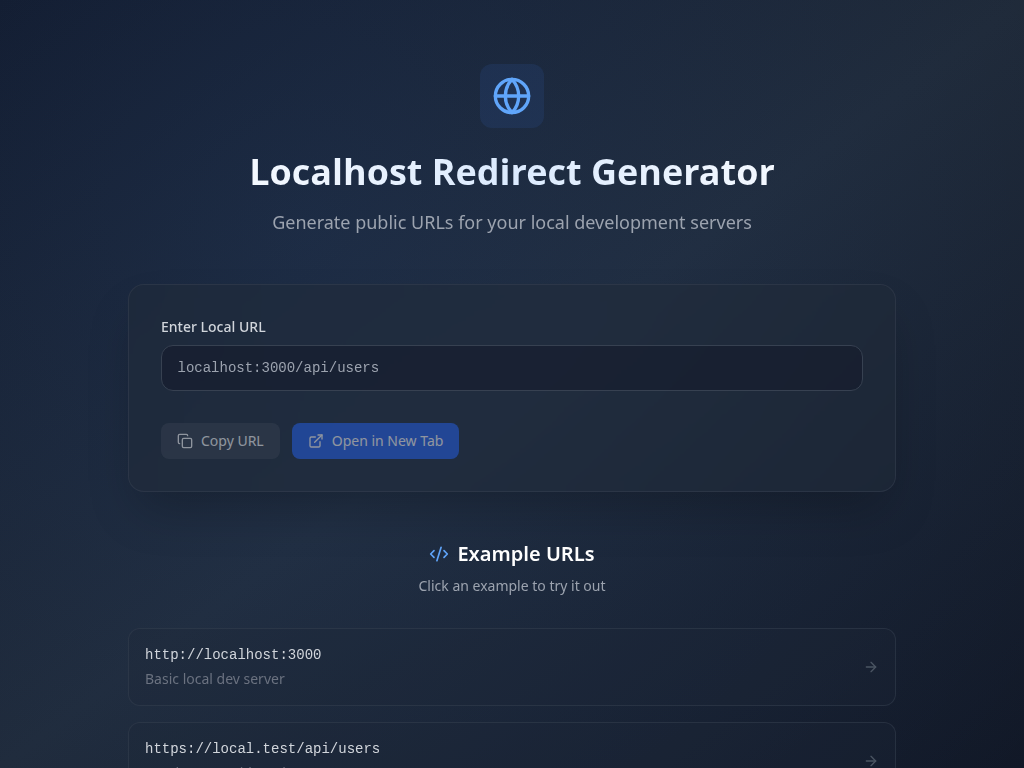The height and width of the screenshot is (768, 1024).
Task: Click the 'Example URLs' heading text
Action: tap(526, 554)
